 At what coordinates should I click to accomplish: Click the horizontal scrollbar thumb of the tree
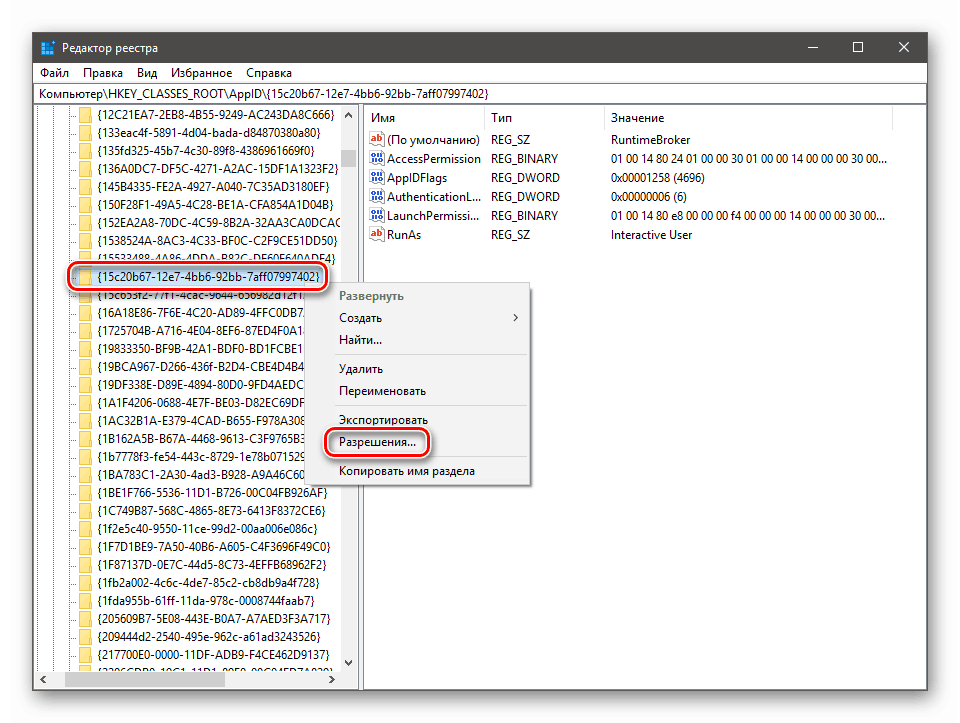(x=144, y=680)
